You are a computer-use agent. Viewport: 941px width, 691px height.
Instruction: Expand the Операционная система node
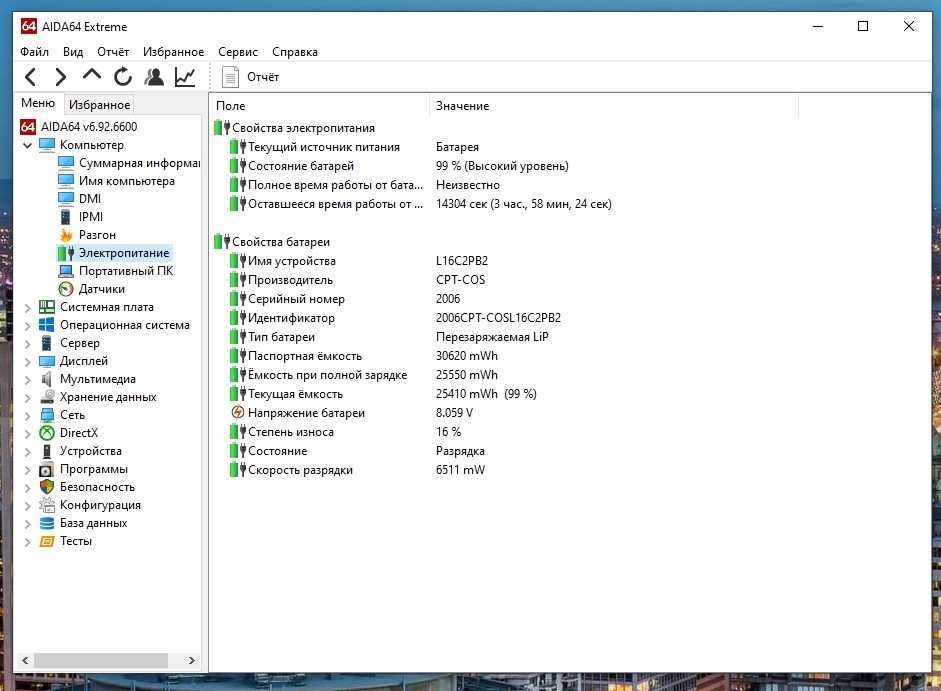click(27, 325)
